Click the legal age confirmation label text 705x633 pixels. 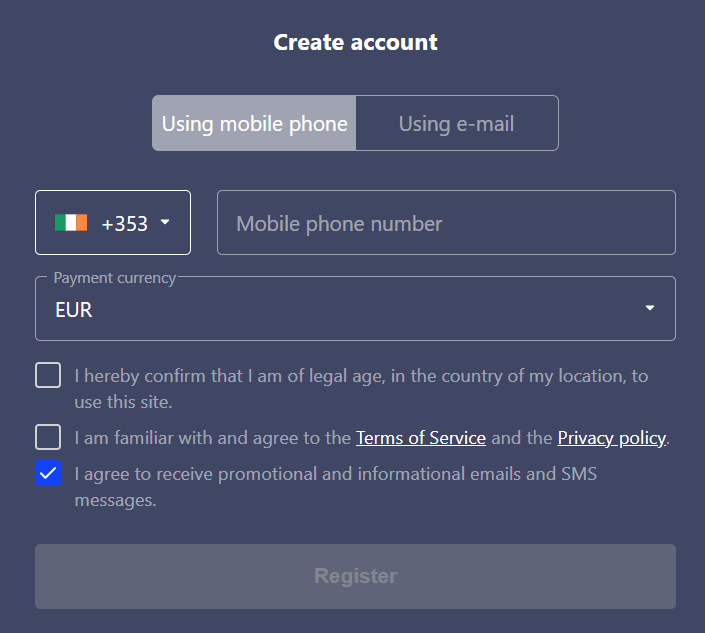(x=361, y=389)
